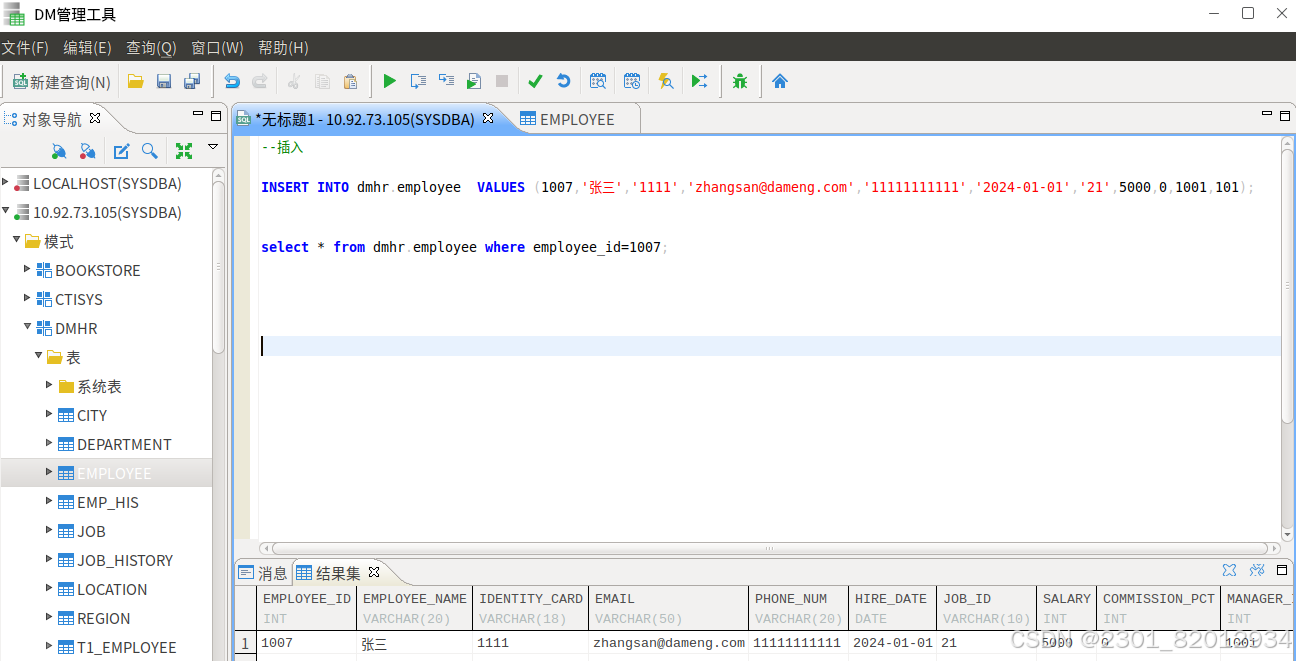Click the New Query (新建查询) button
Screen dimensions: 1296x661
click(62, 82)
